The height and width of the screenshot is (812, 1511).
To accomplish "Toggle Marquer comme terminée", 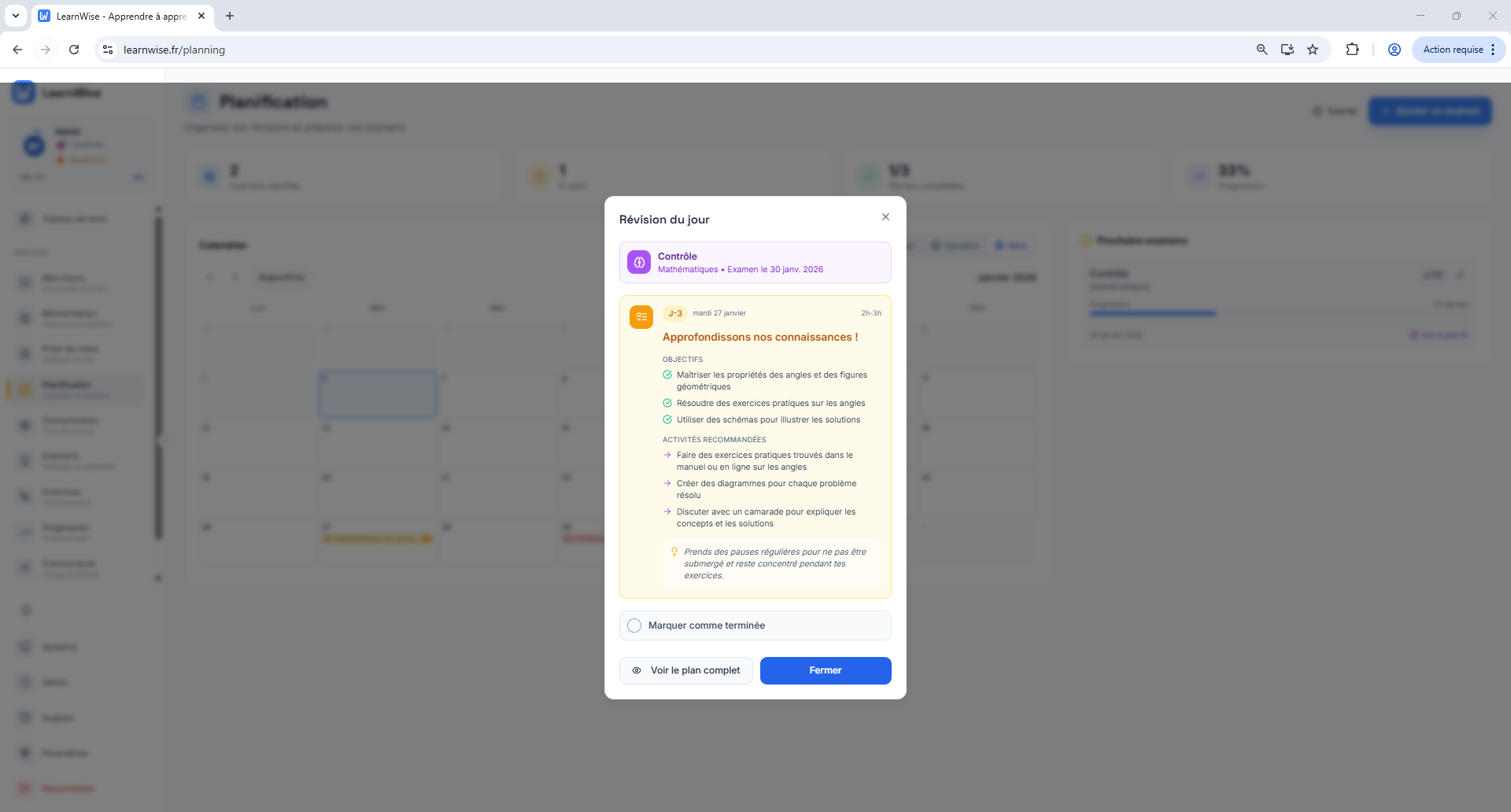I will coord(634,626).
